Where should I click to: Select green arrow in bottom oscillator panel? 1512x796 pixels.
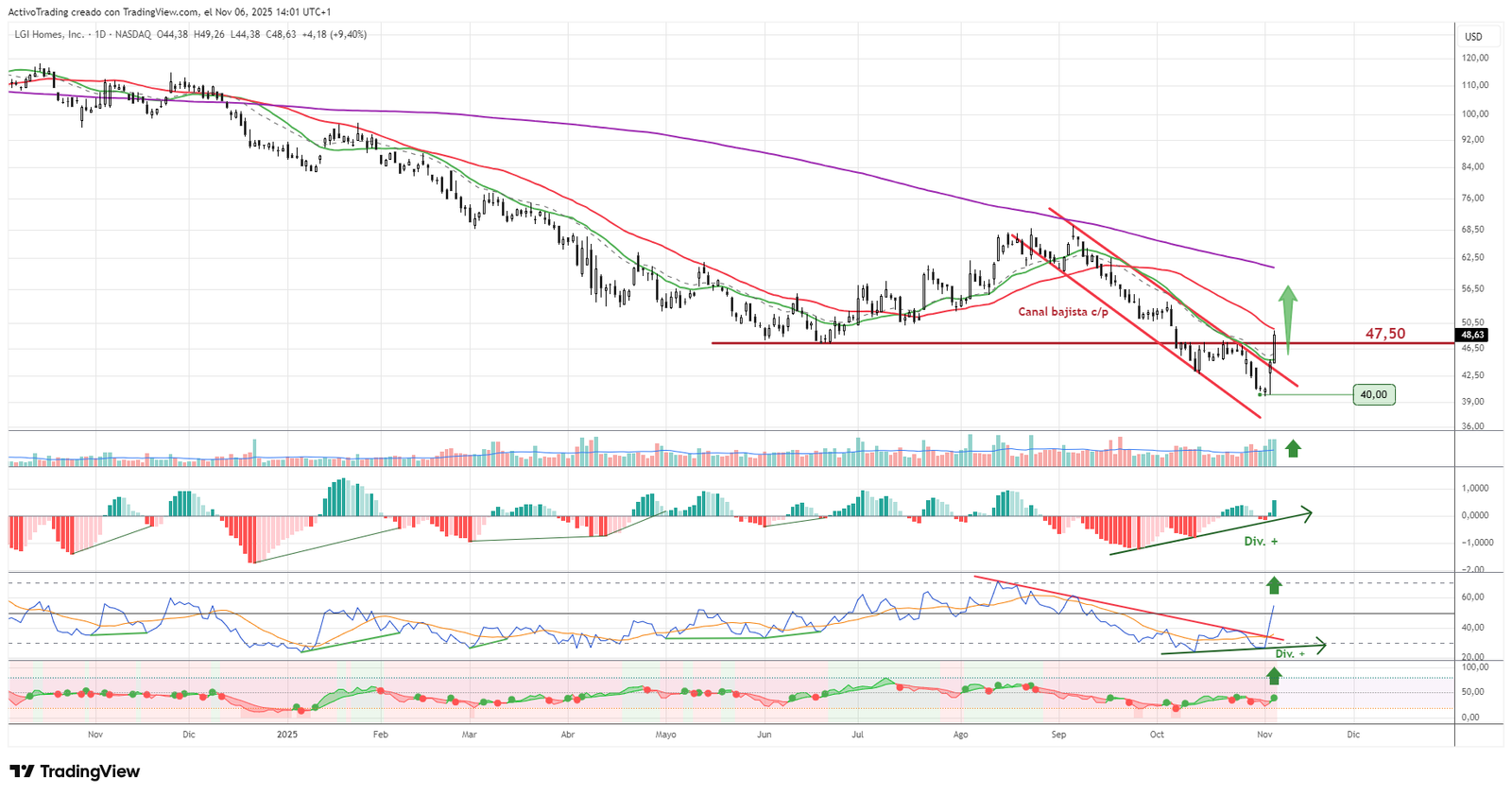point(1274,675)
